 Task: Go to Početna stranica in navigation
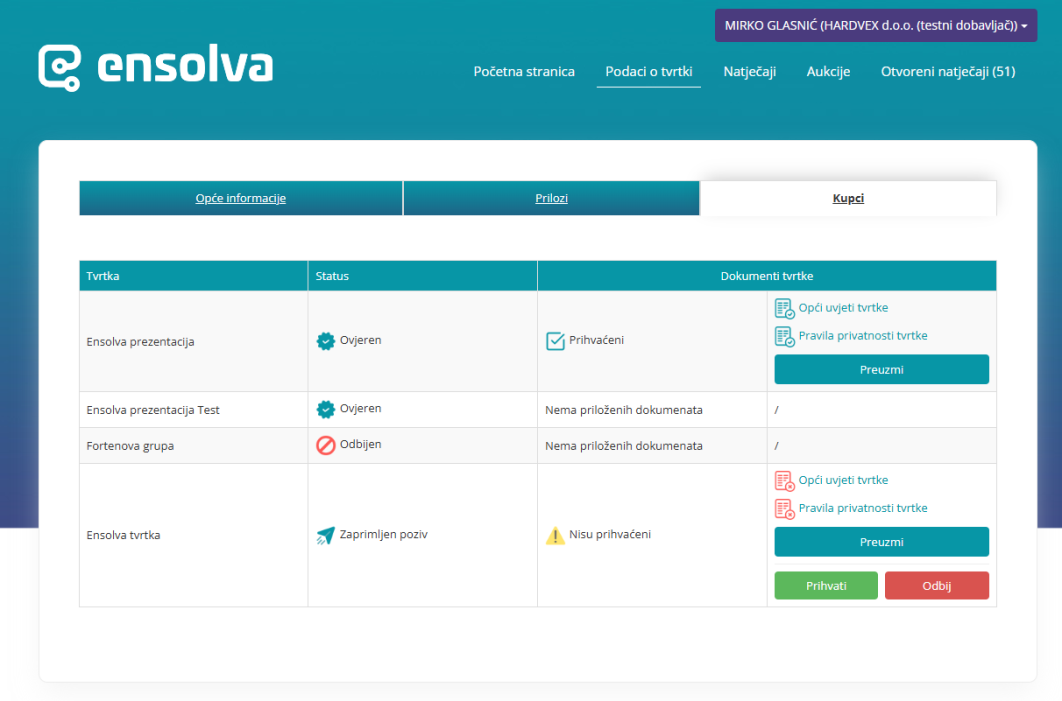tap(524, 72)
